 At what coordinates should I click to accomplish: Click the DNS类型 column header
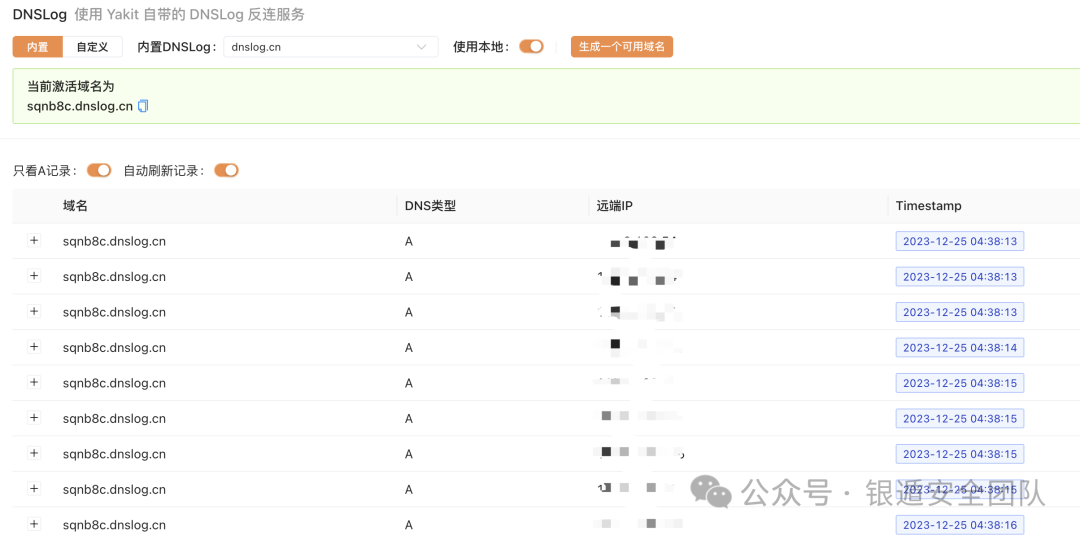430,206
